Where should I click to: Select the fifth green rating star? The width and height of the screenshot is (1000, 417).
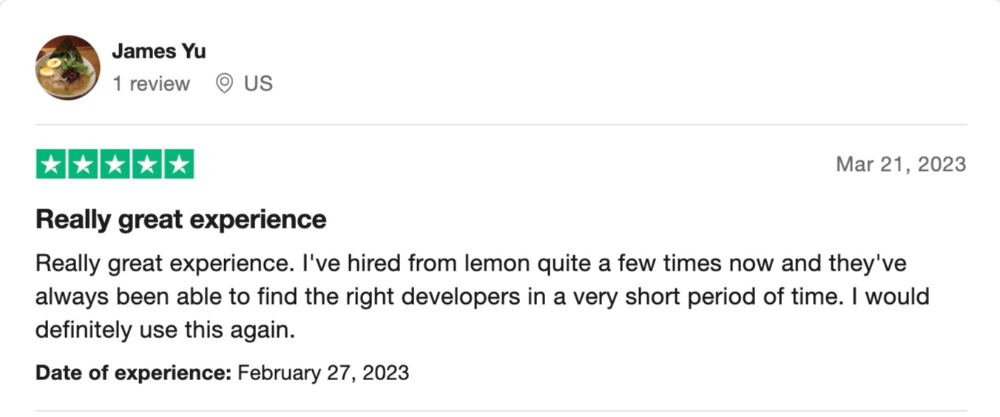(x=179, y=165)
